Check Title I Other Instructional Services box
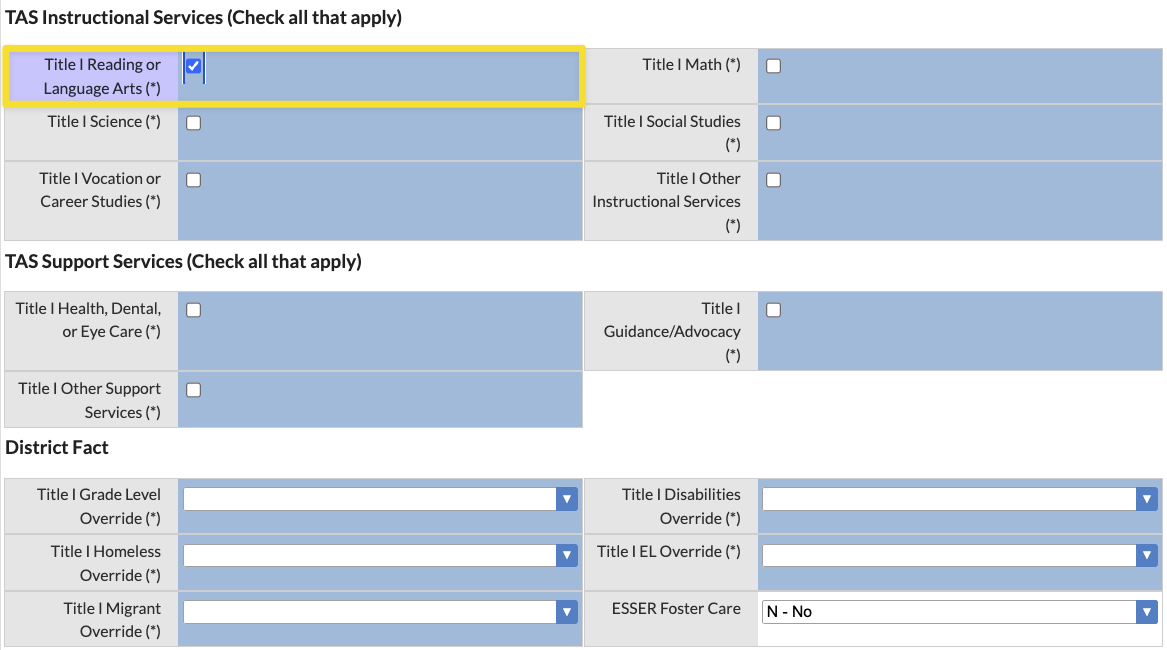Image resolution: width=1167 pixels, height=650 pixels. tap(774, 180)
